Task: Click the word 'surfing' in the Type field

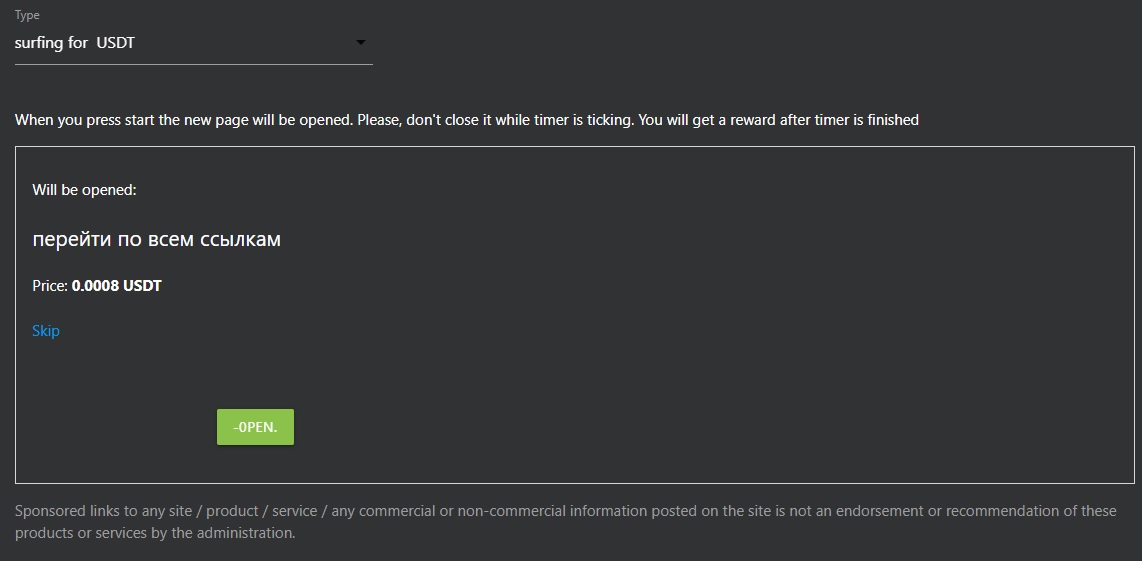Action: click(x=39, y=43)
